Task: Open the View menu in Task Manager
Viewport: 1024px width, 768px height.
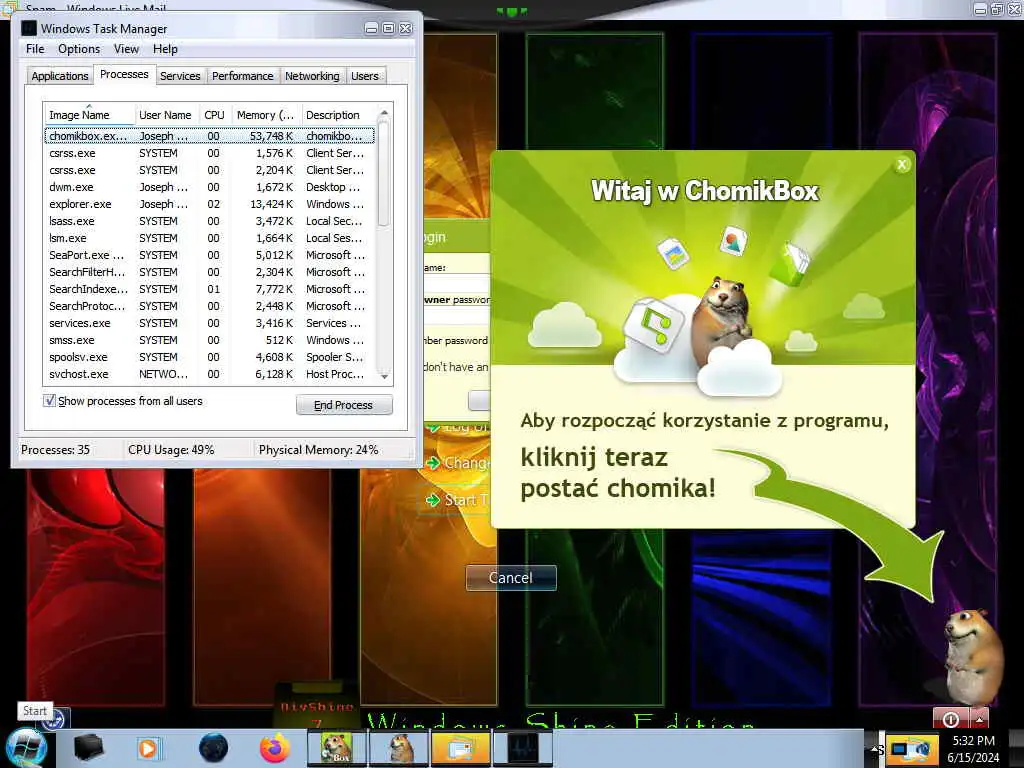Action: pos(126,49)
